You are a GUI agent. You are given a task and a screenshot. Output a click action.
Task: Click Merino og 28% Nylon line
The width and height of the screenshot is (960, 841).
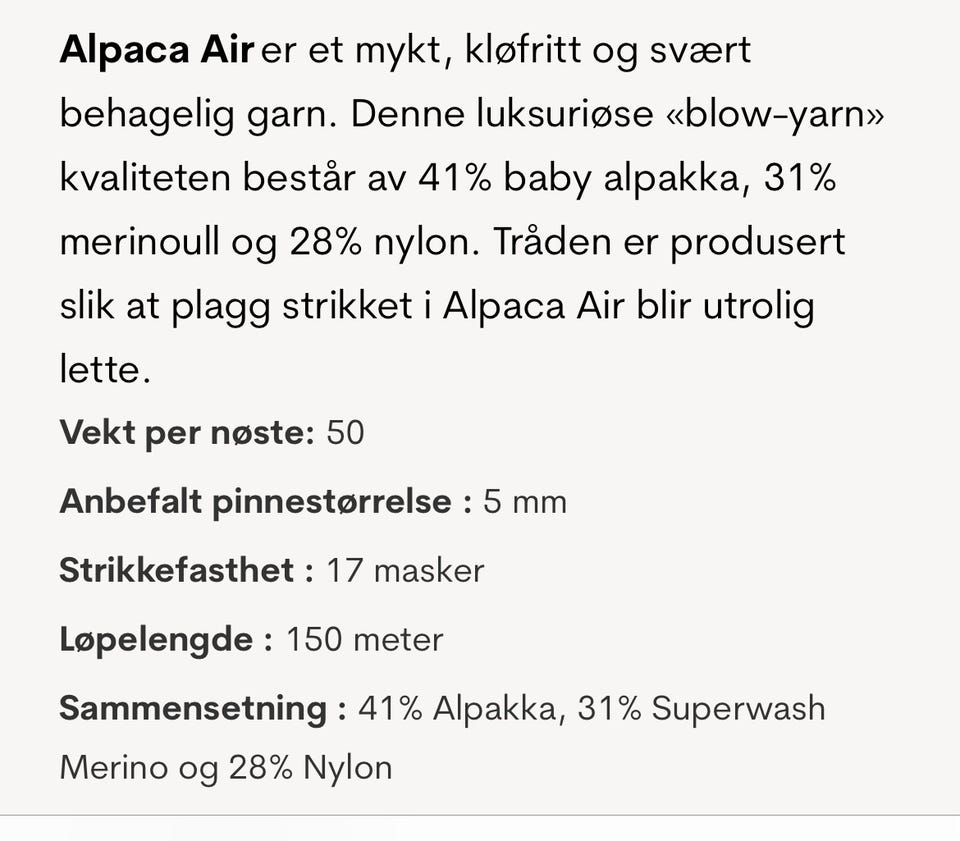click(226, 768)
